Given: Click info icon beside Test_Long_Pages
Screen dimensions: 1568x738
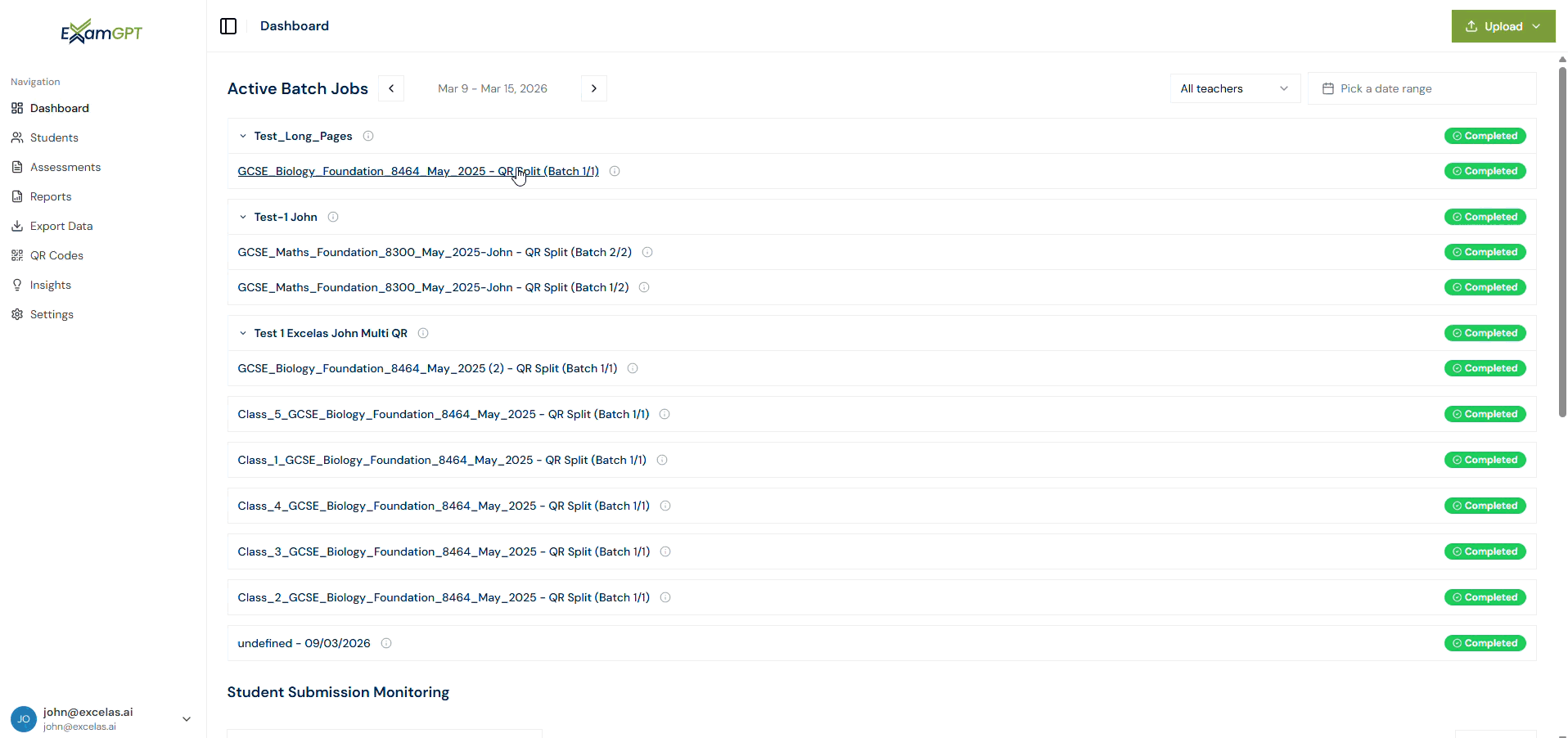Looking at the screenshot, I should [368, 136].
